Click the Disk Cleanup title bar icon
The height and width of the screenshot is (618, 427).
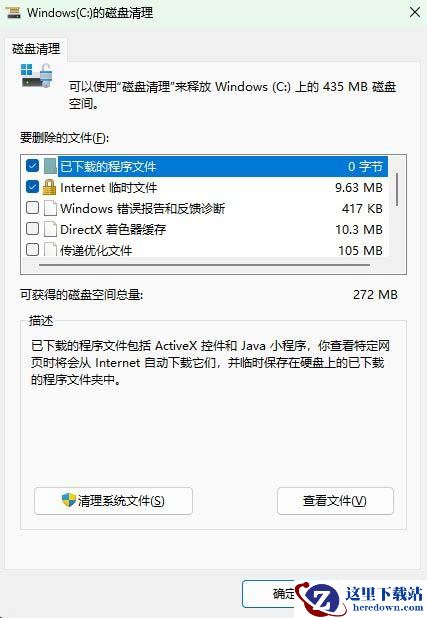[x=13, y=12]
